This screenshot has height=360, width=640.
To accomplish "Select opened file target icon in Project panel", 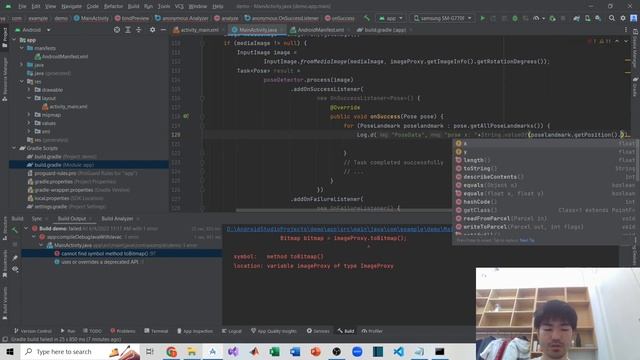I will pyautogui.click(x=117, y=30).
